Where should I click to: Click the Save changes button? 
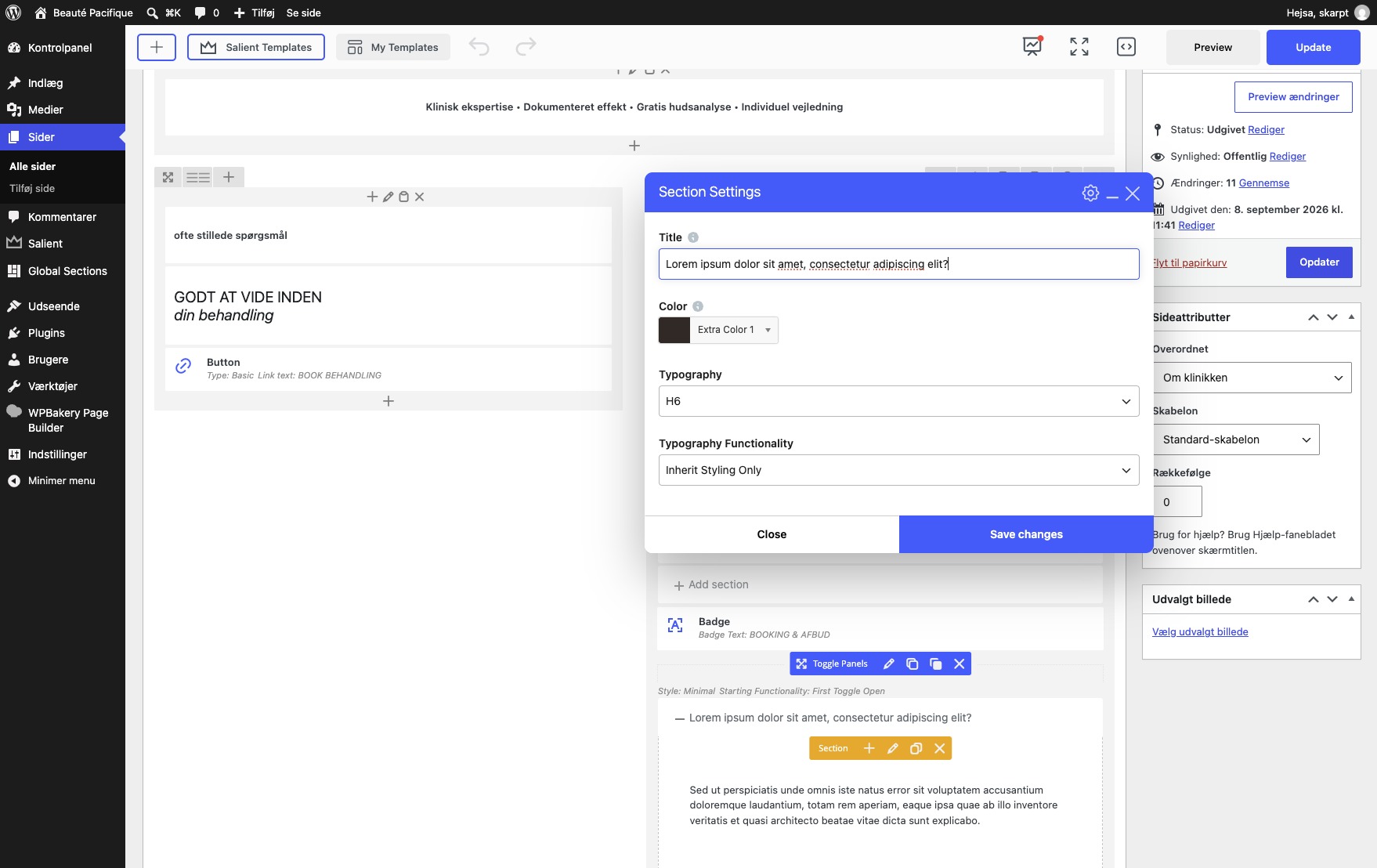coord(1026,534)
